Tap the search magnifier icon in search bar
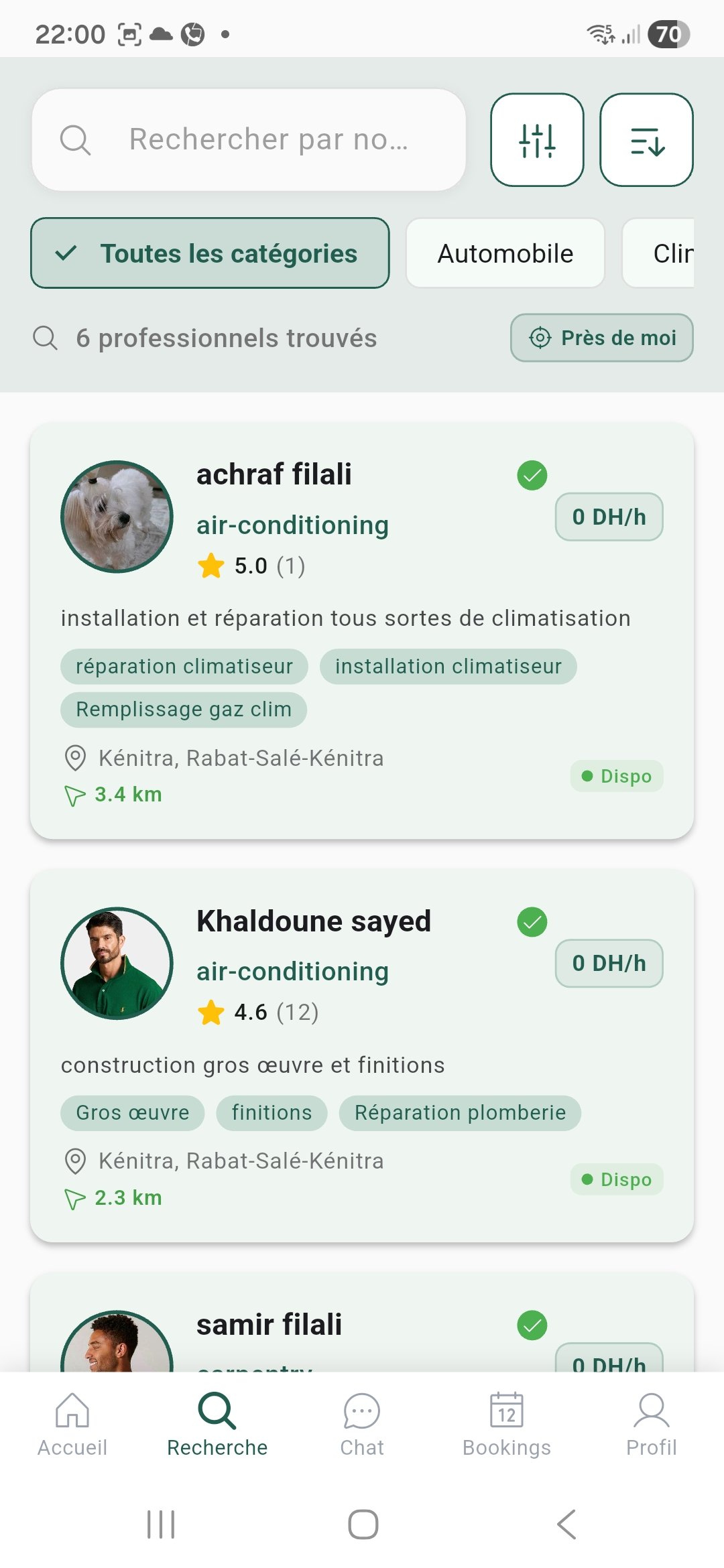Image resolution: width=724 pixels, height=1568 pixels. (75, 140)
